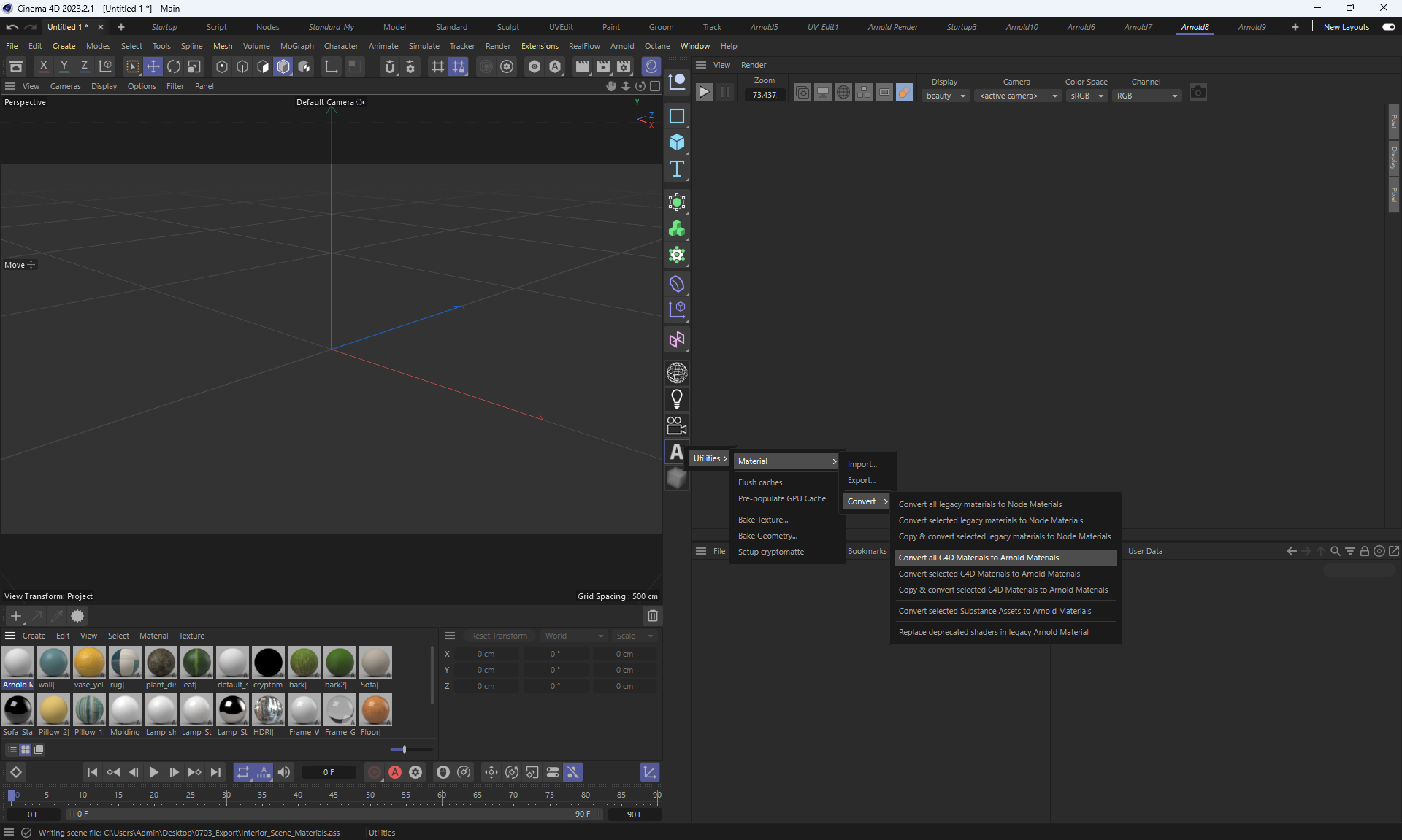Open the MoGraph menu

coord(296,46)
